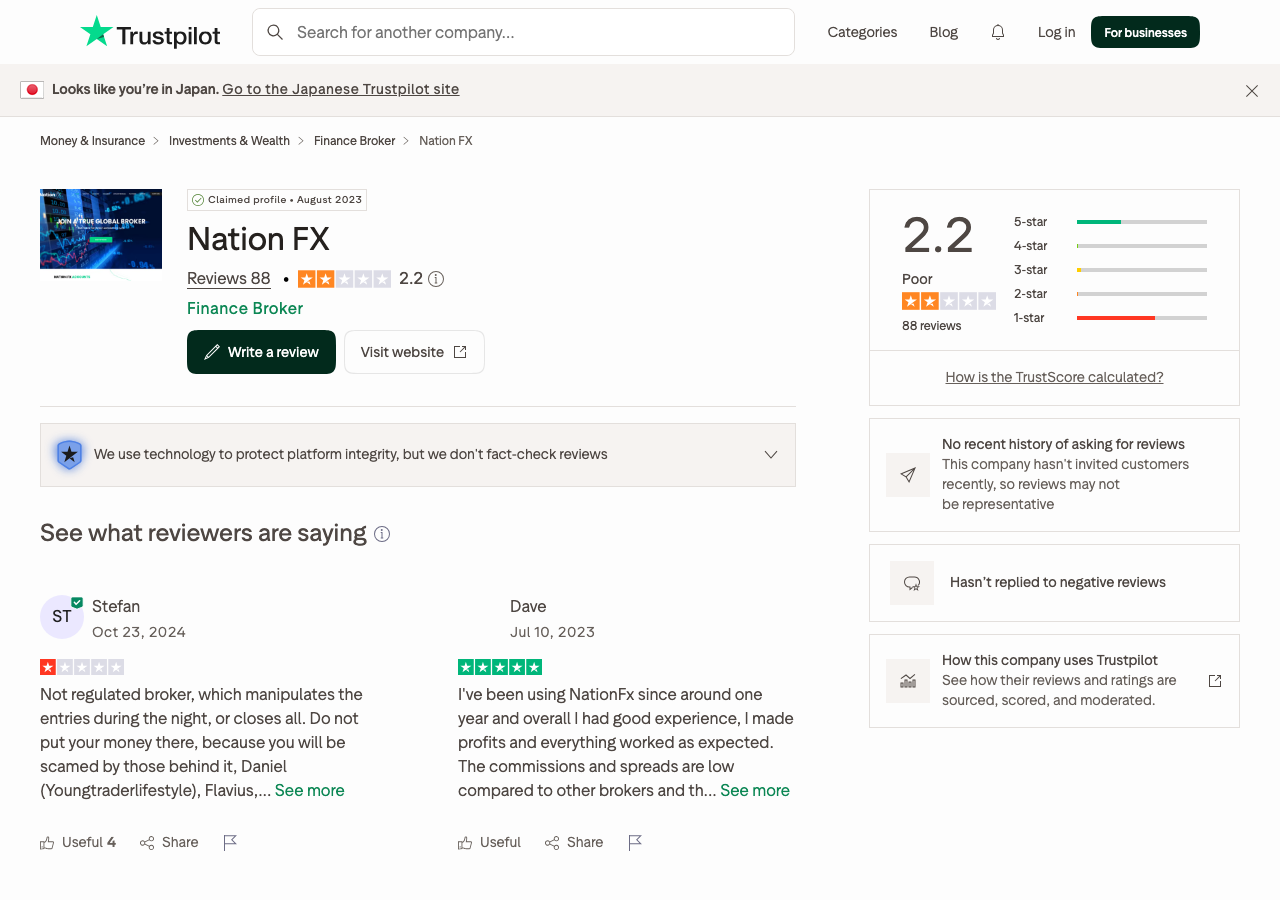Click Write a review button
This screenshot has width=1280, height=900.
point(261,352)
